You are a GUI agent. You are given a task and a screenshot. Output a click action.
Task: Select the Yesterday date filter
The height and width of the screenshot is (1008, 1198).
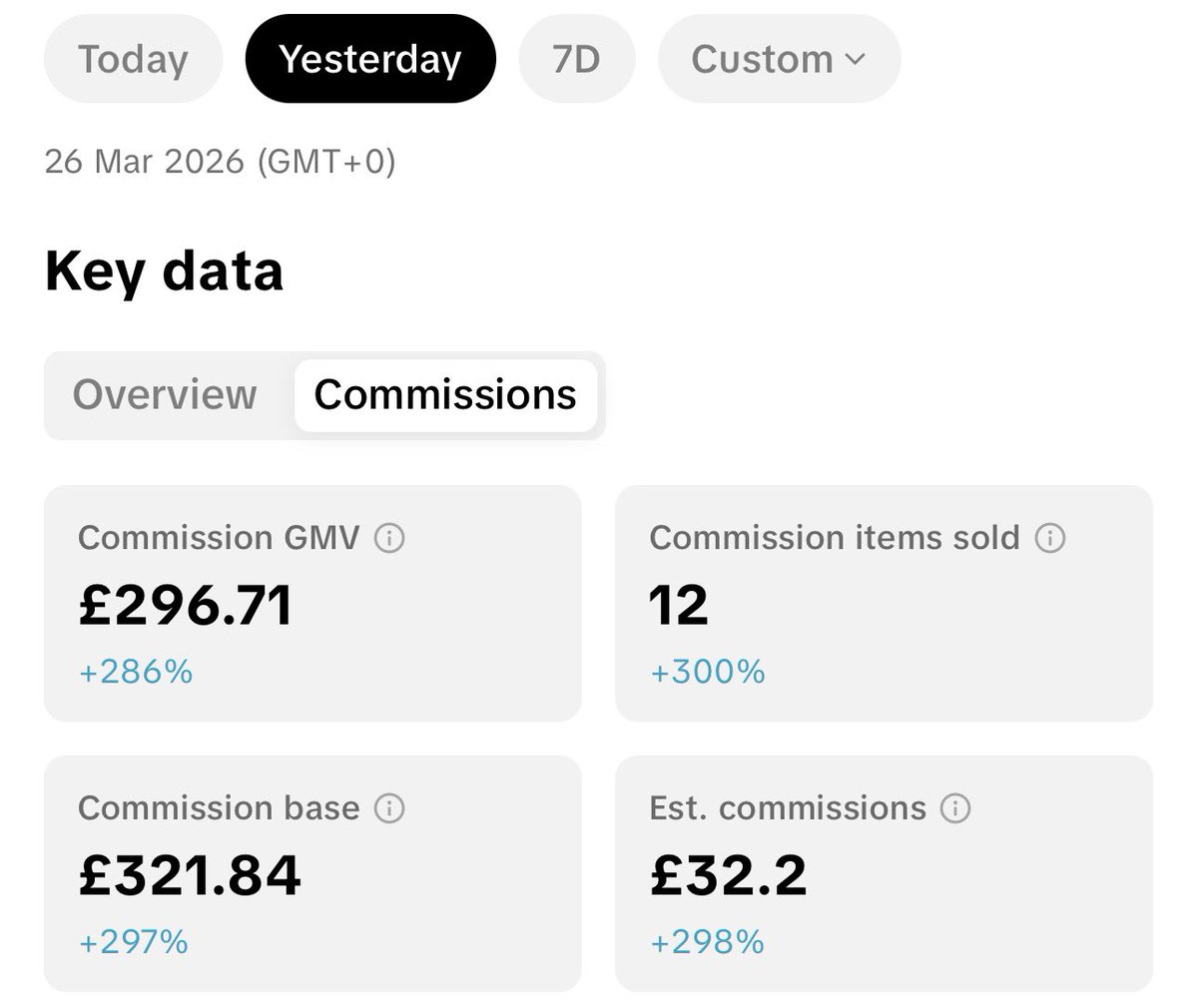tap(370, 60)
